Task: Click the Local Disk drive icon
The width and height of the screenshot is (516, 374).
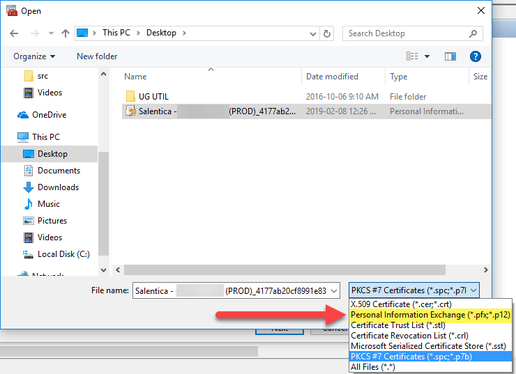Action: point(28,254)
